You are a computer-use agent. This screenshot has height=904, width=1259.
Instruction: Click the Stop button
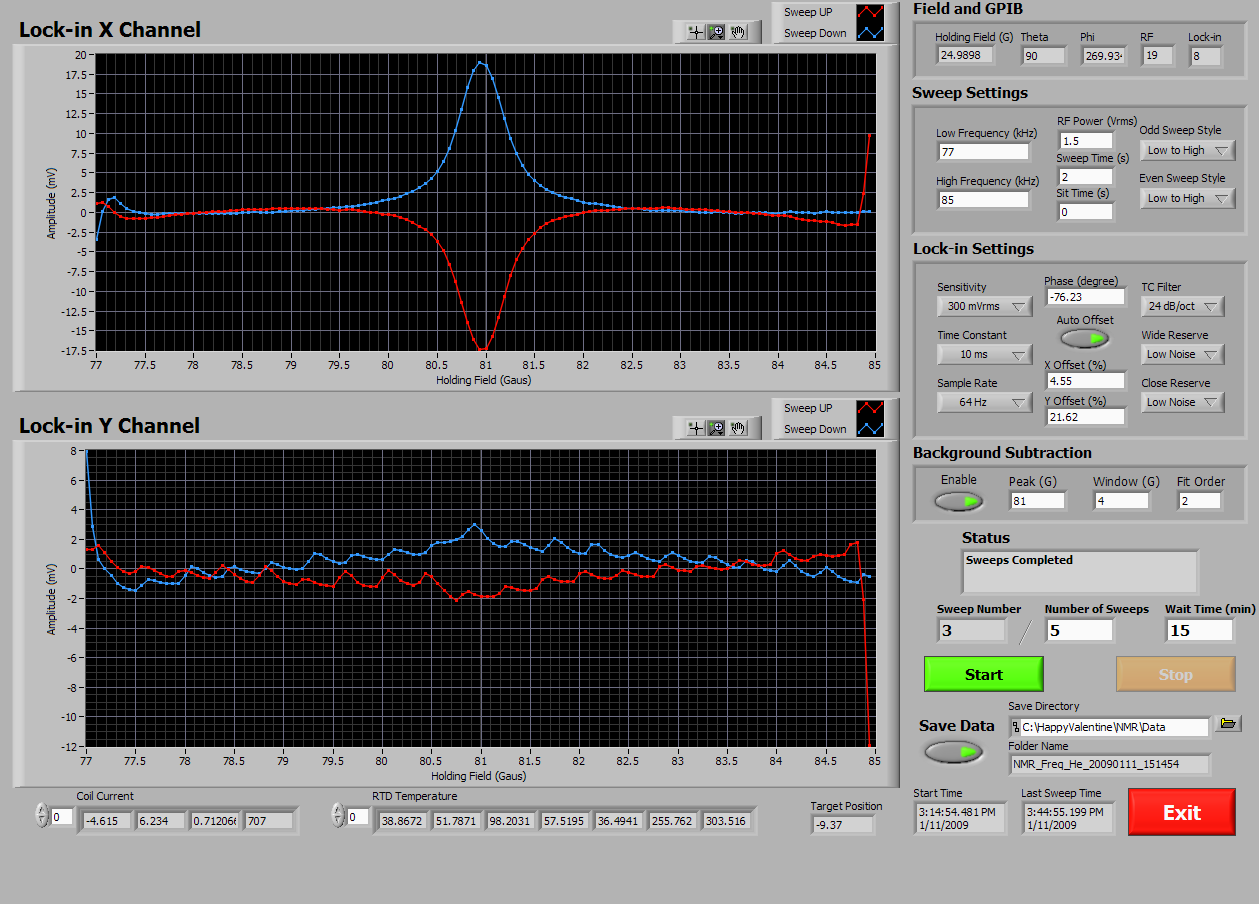1175,674
